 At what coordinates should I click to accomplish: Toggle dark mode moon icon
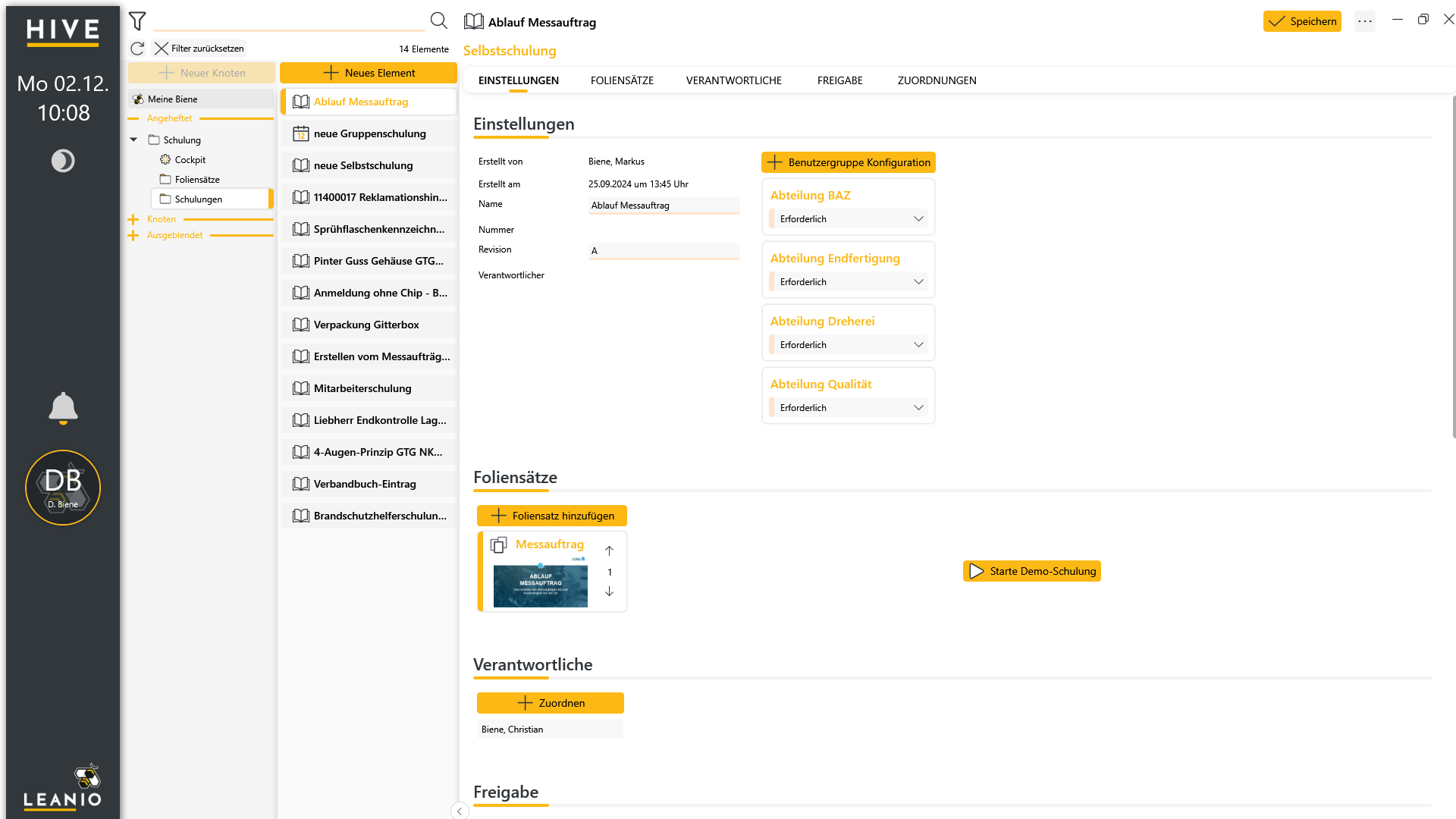click(63, 161)
